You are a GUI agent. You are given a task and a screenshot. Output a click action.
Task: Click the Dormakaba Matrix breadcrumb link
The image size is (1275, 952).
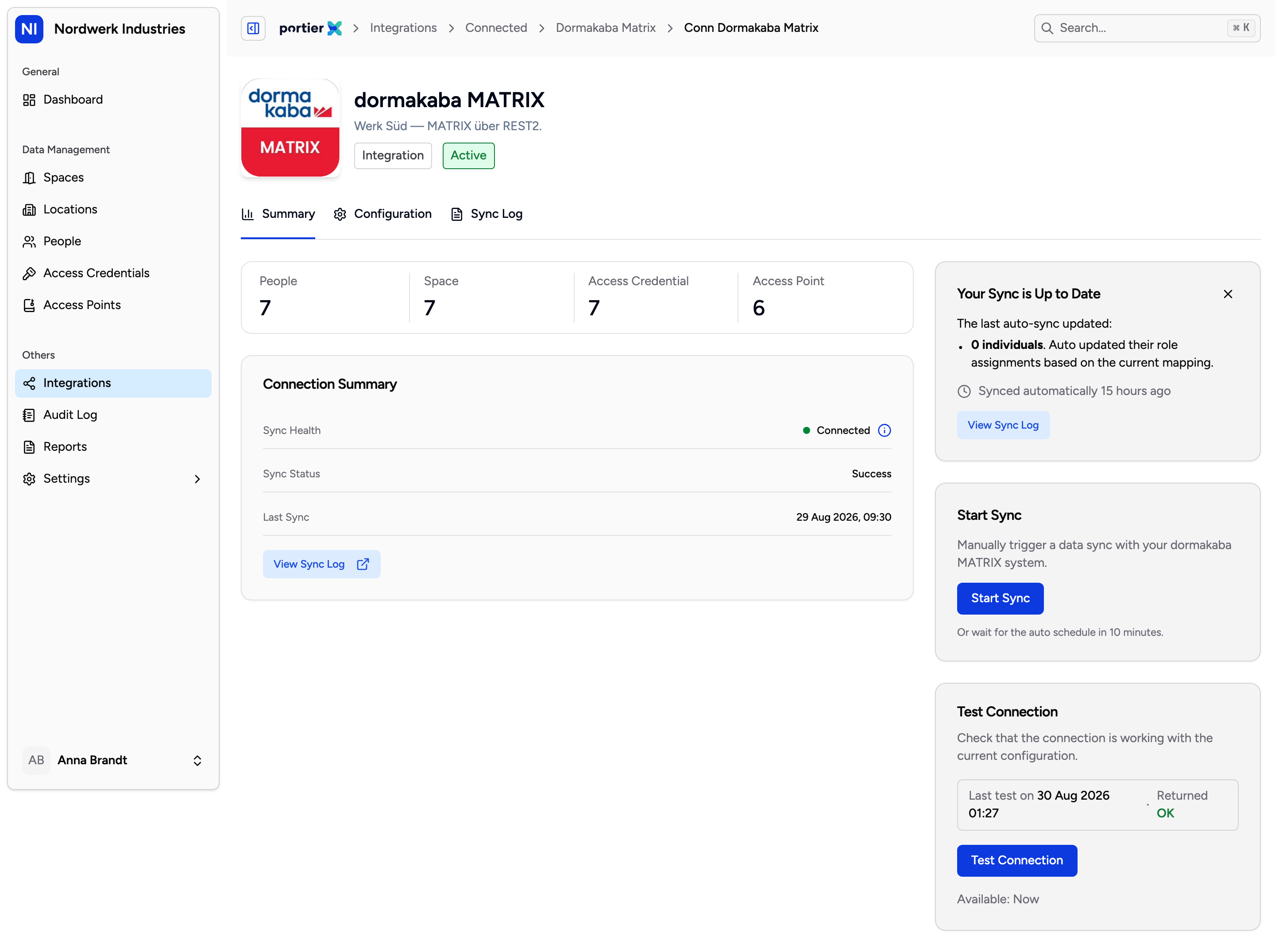(x=606, y=28)
